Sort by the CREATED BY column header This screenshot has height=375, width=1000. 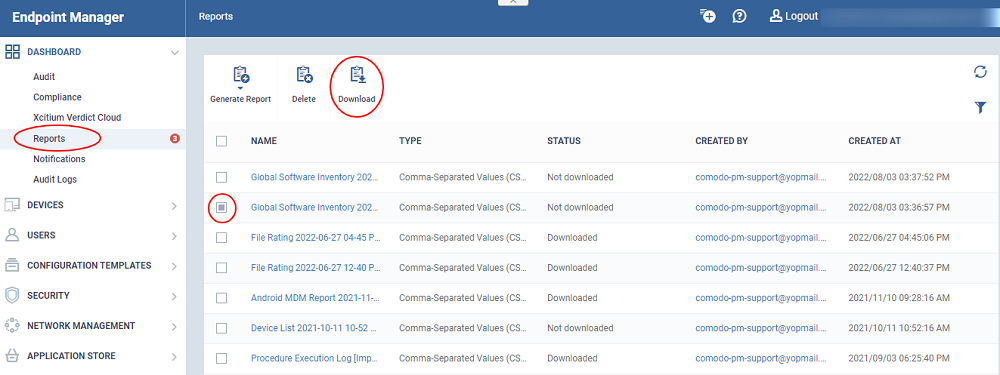pyautogui.click(x=721, y=141)
